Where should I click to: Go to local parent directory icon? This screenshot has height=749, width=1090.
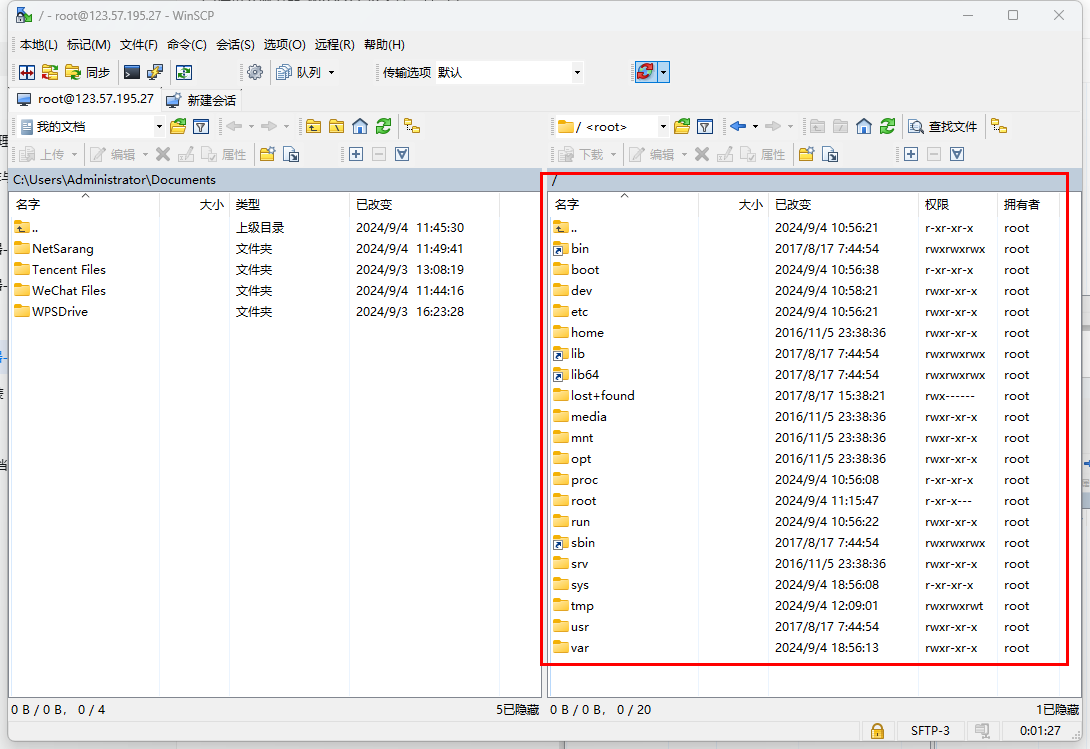[314, 127]
